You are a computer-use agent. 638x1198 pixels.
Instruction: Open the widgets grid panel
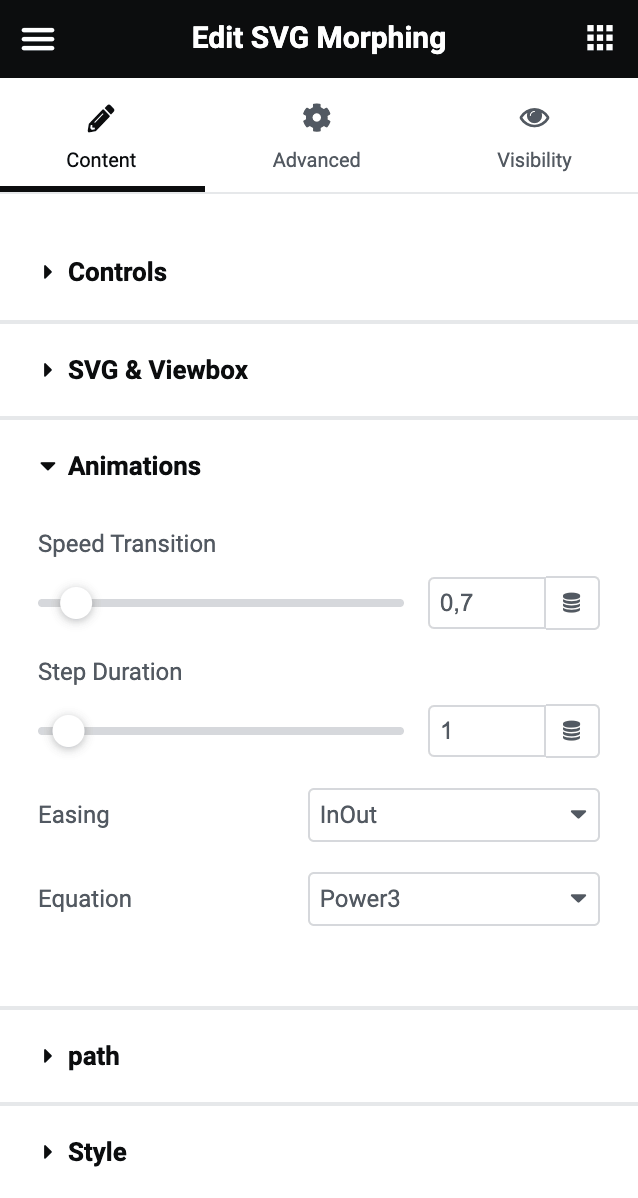click(599, 39)
